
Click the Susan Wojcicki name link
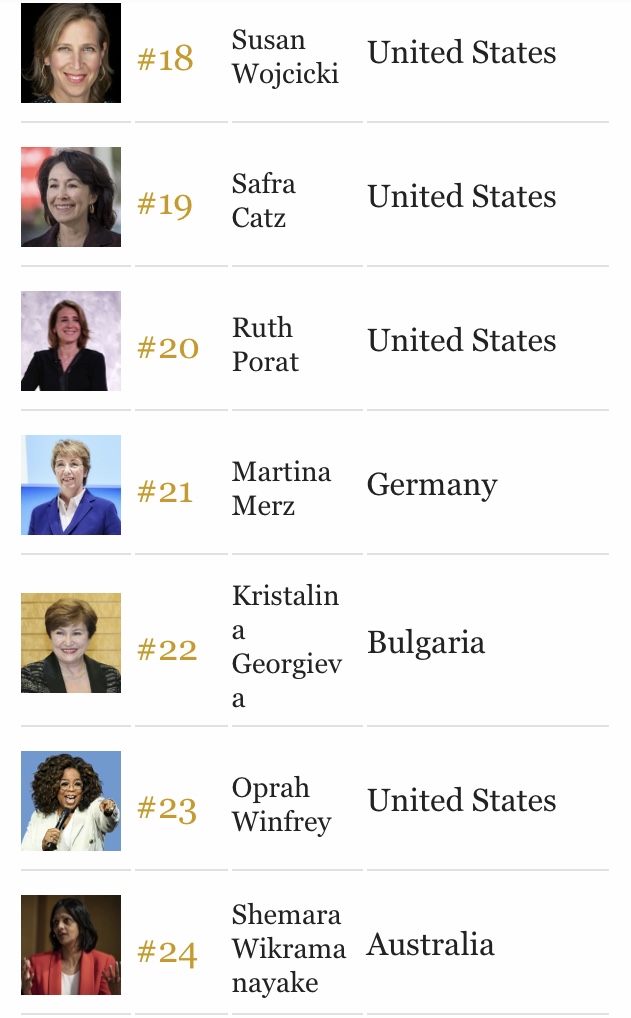point(285,56)
